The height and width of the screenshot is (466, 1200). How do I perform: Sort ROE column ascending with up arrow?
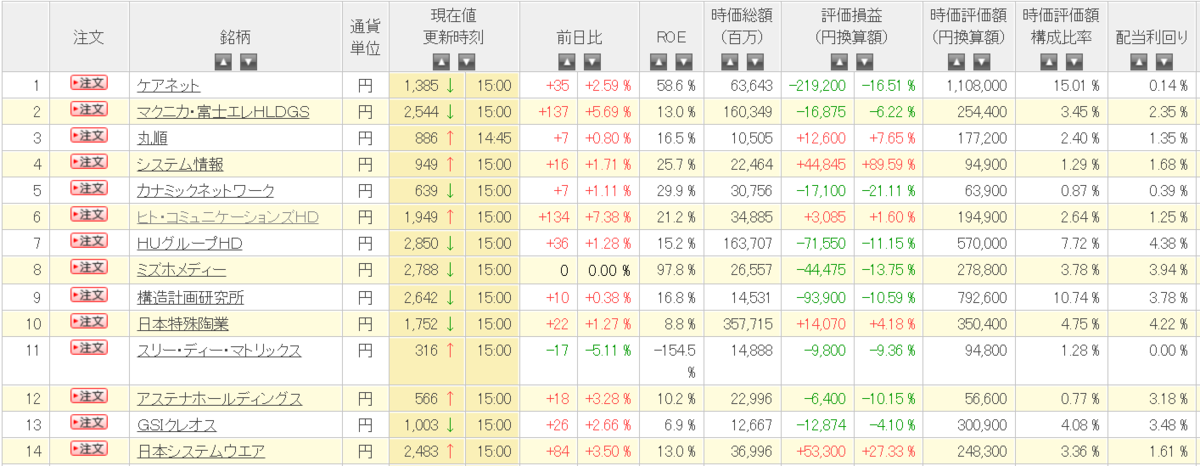(x=658, y=61)
